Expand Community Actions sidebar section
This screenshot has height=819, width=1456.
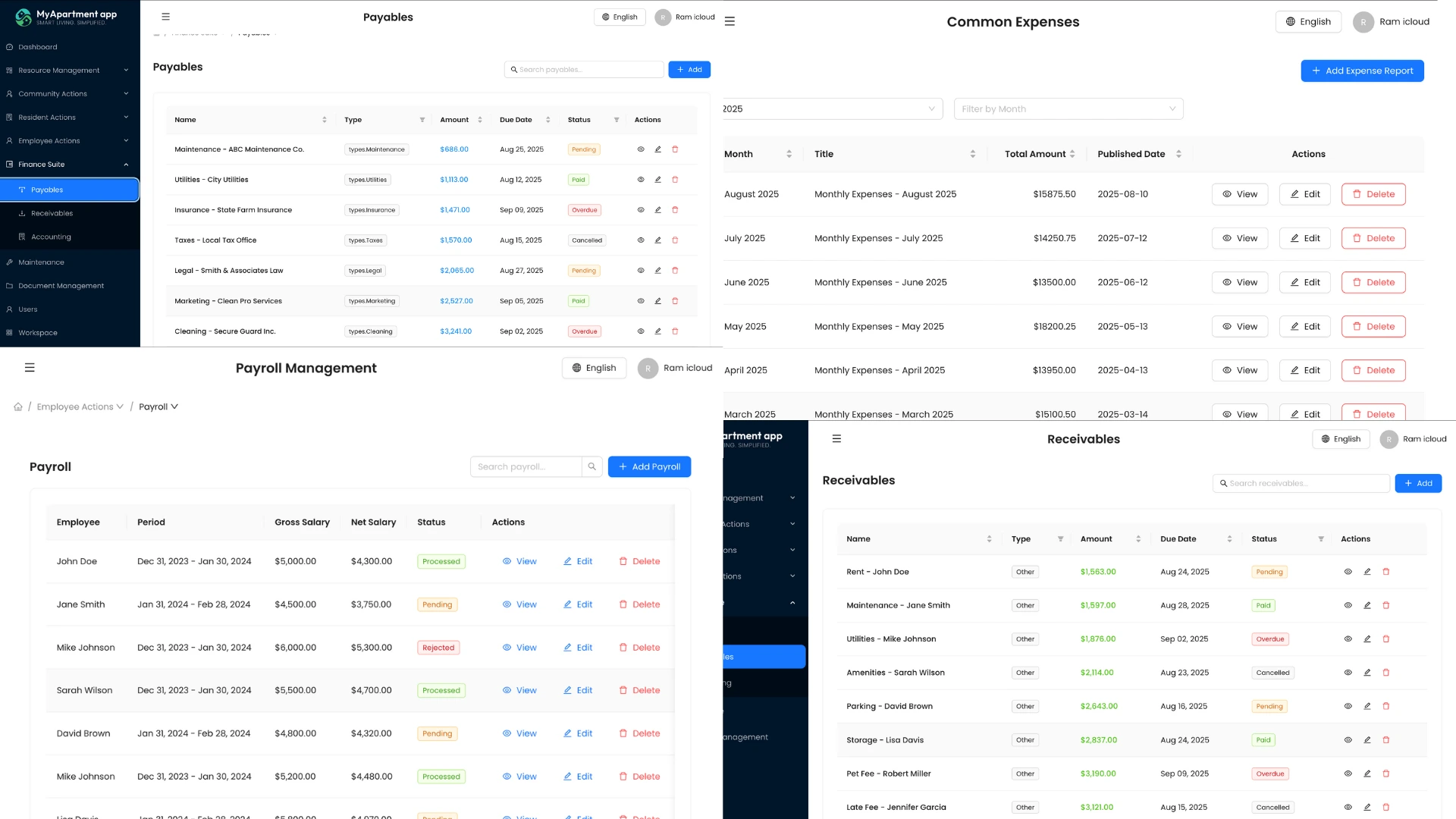tap(70, 94)
